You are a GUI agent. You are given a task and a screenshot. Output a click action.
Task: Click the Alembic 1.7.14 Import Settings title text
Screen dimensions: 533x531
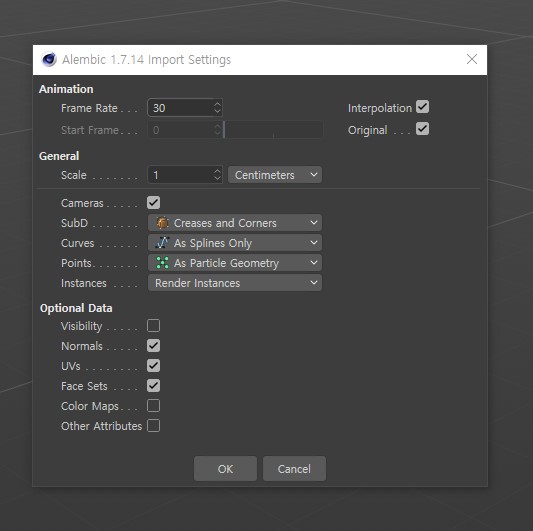tap(147, 59)
